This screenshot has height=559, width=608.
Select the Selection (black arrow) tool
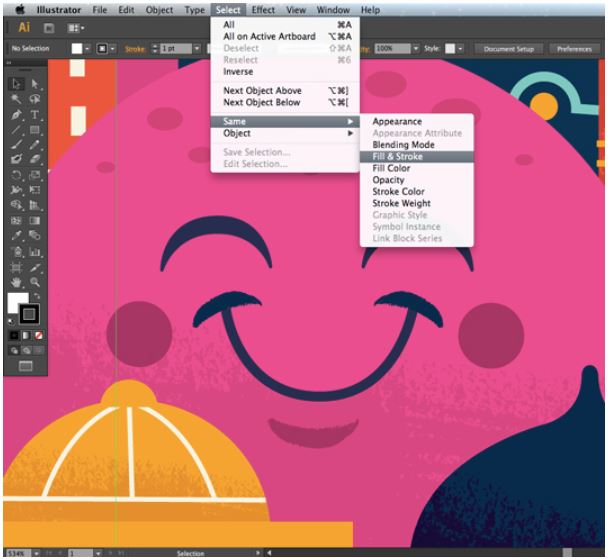(16, 84)
